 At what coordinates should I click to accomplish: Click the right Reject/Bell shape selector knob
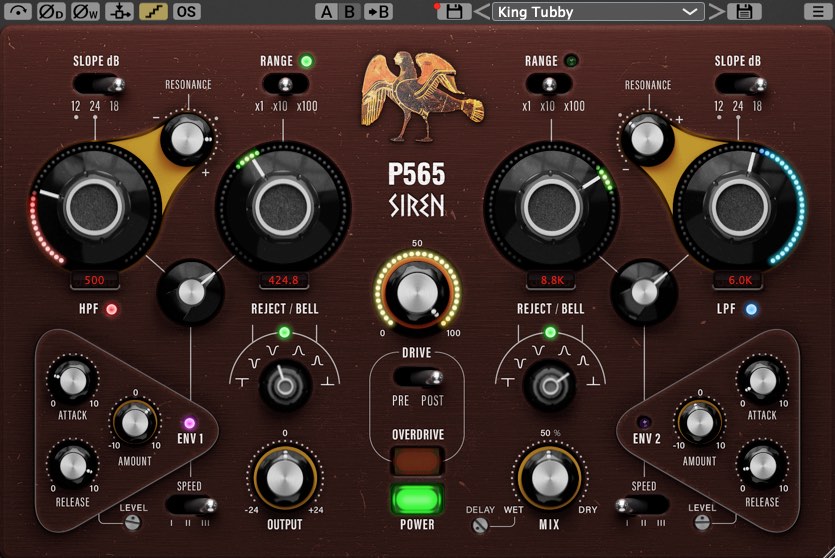(x=550, y=385)
